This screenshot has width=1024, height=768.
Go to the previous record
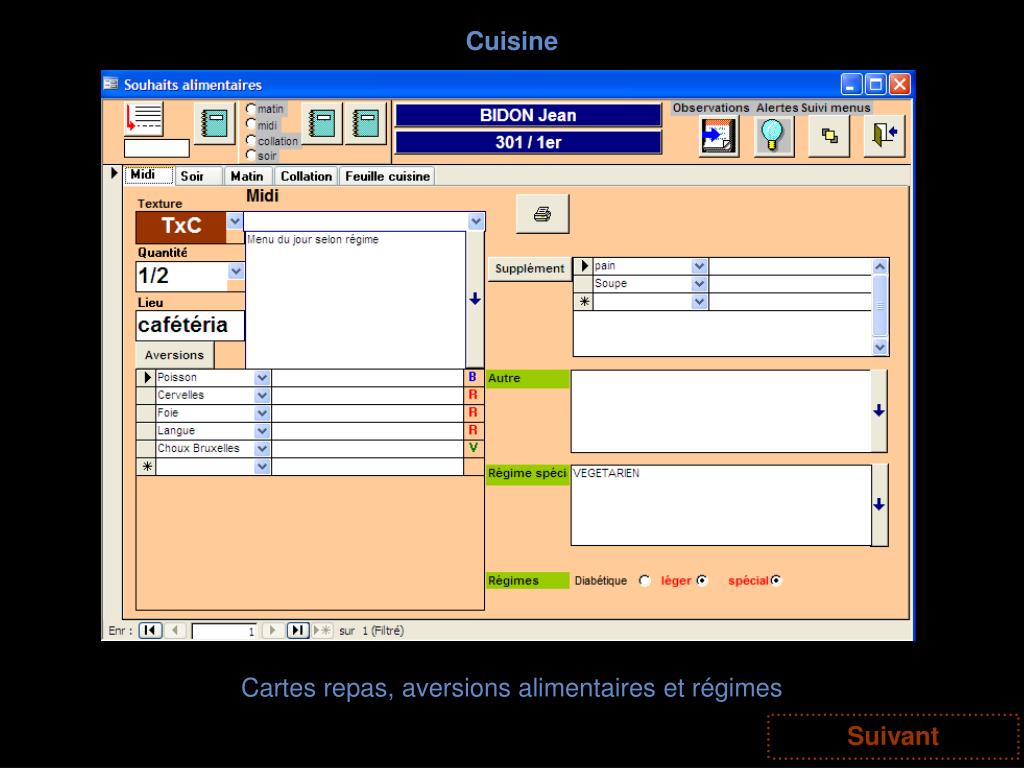pos(174,630)
